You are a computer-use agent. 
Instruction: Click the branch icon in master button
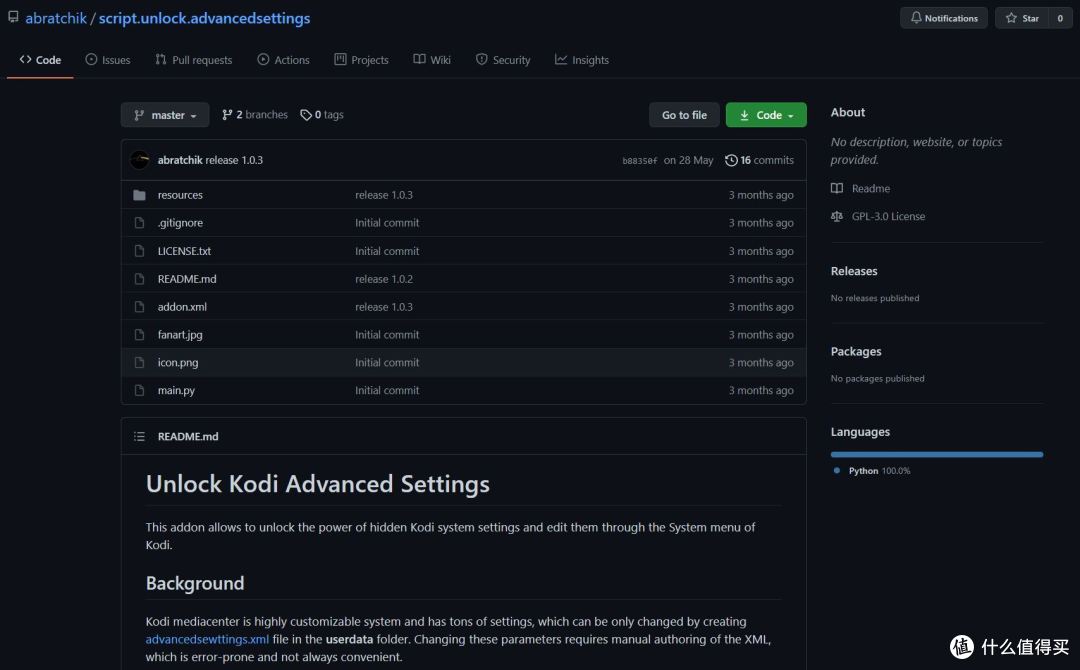click(x=139, y=115)
